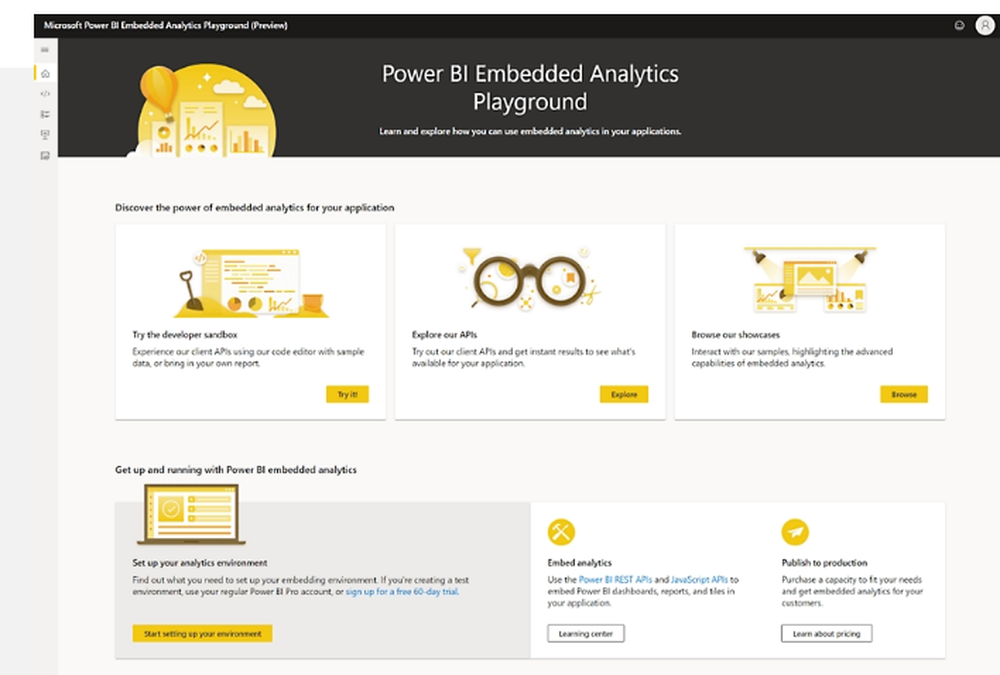The image size is (1000, 675).
Task: Click the 'Power BI Embedded Analytics Playground' banner heading
Action: [x=530, y=87]
